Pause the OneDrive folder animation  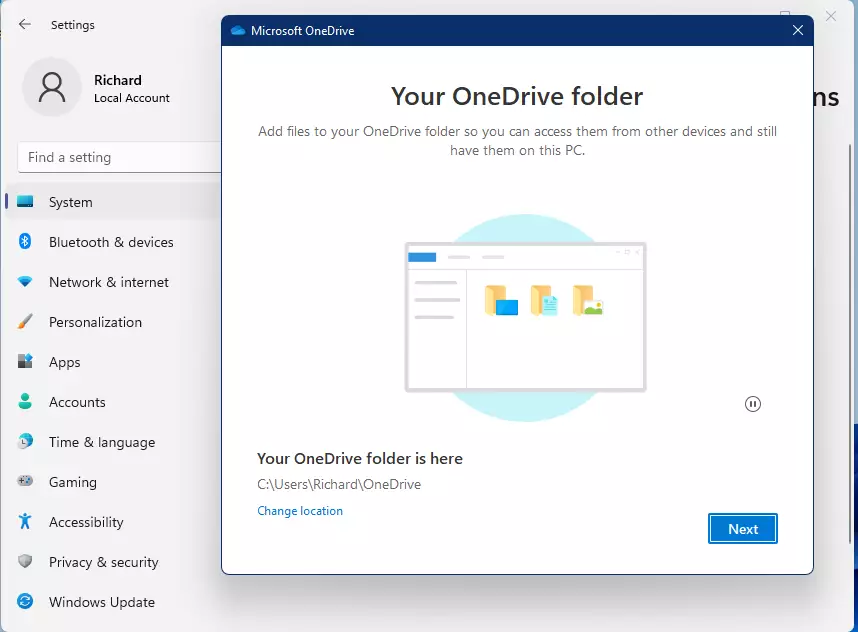point(752,404)
